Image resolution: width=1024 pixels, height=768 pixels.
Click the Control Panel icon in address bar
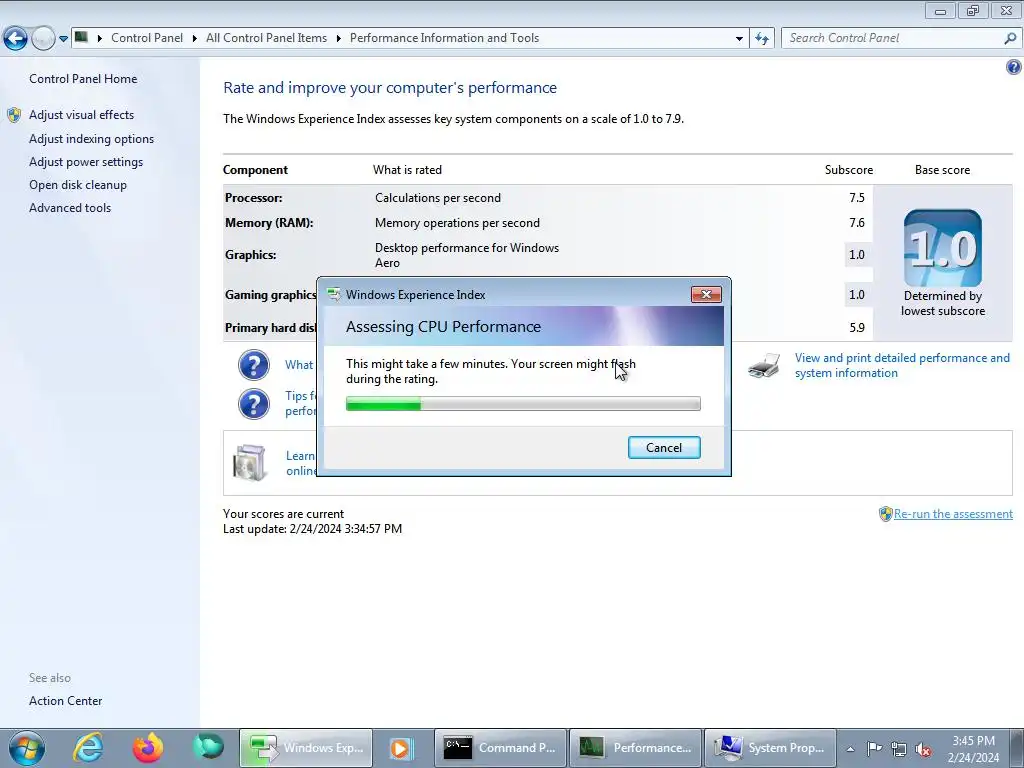(x=82, y=37)
